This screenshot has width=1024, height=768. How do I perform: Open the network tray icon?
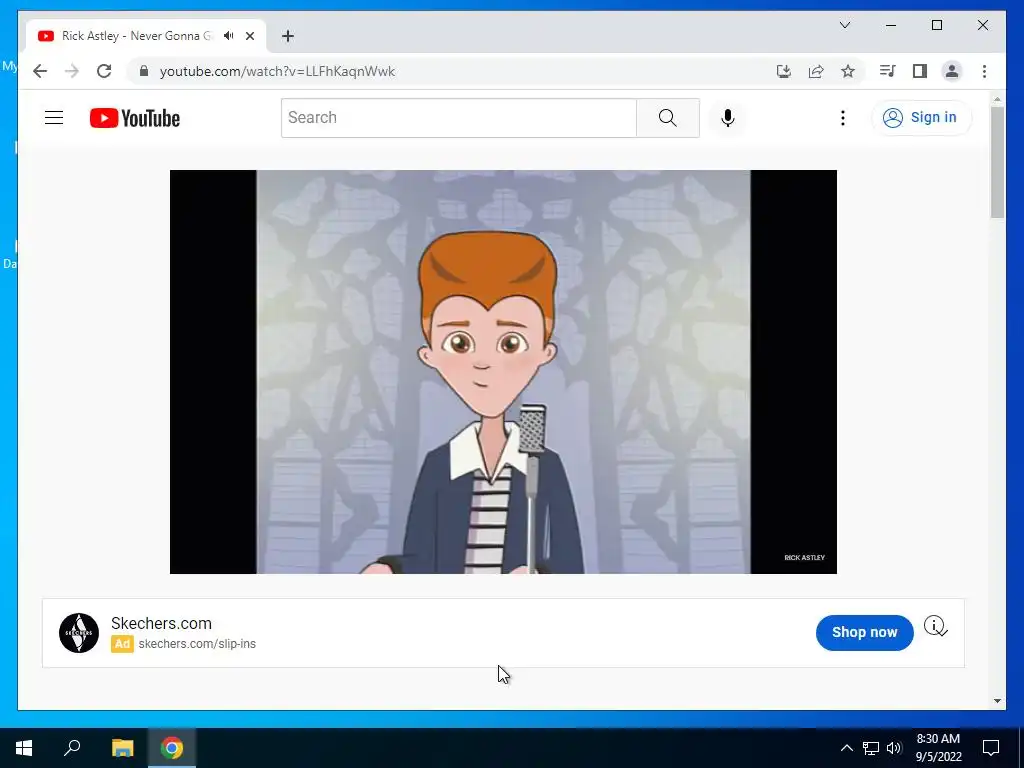871,748
